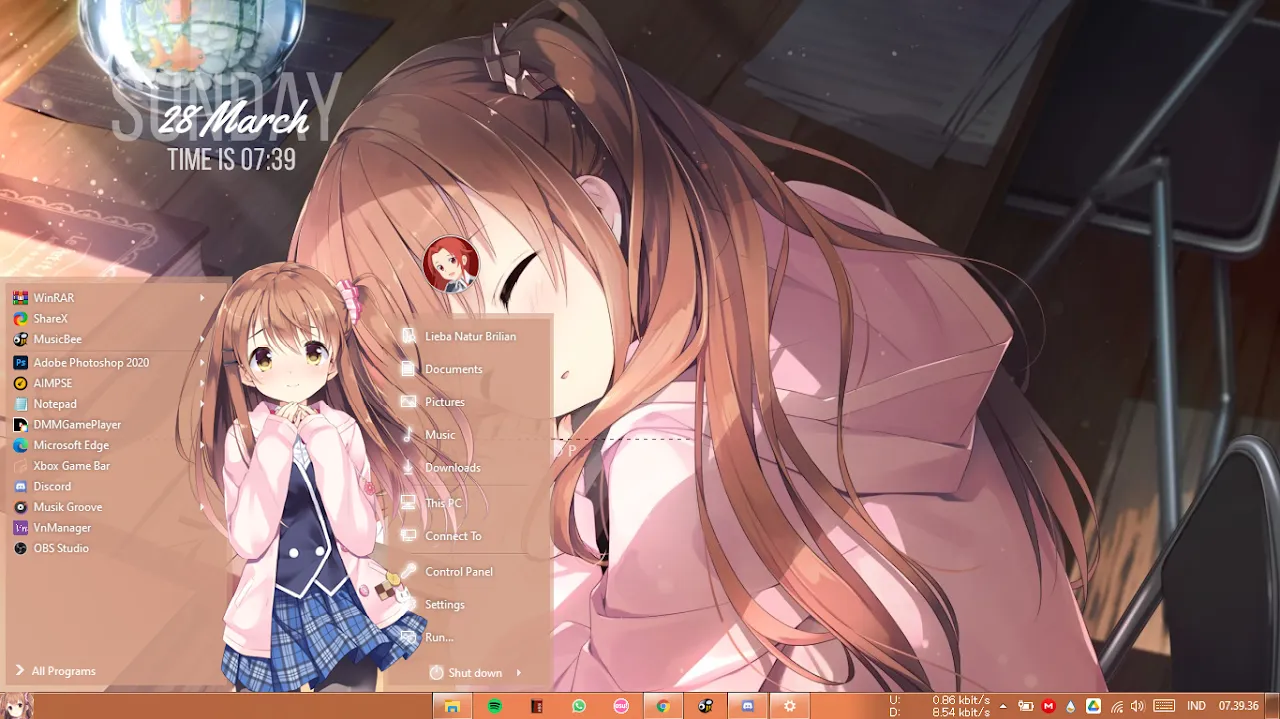Open the volume speaker tray icon
This screenshot has width=1280, height=719.
click(x=1137, y=706)
